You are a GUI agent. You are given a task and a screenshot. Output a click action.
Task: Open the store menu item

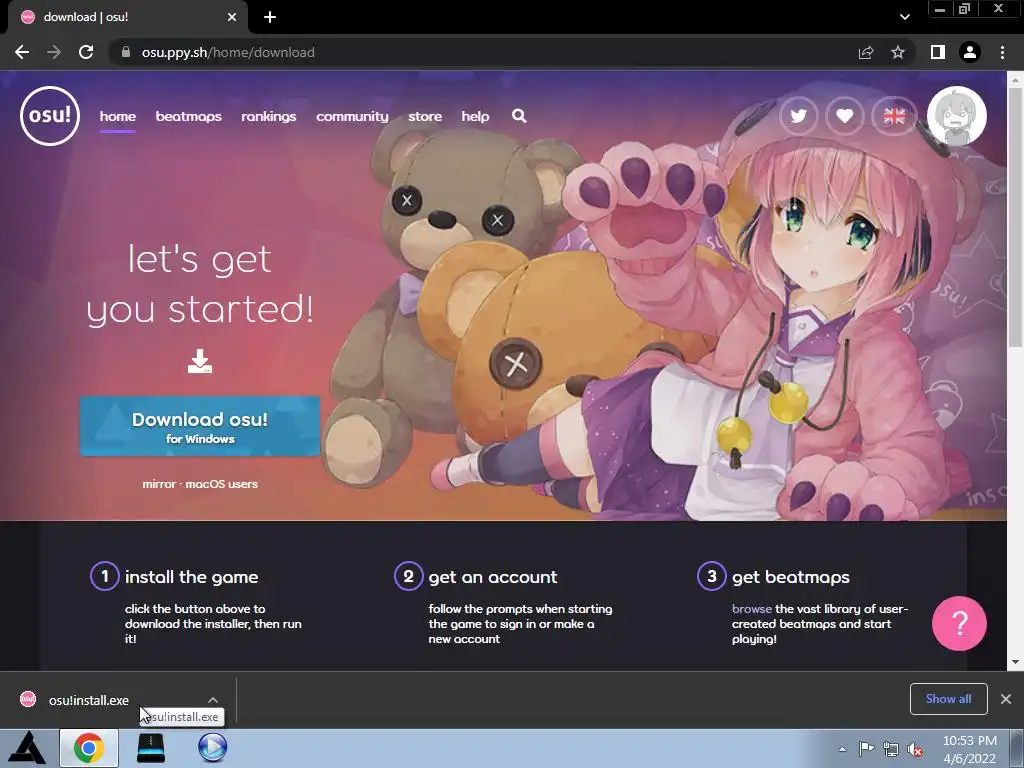(425, 116)
